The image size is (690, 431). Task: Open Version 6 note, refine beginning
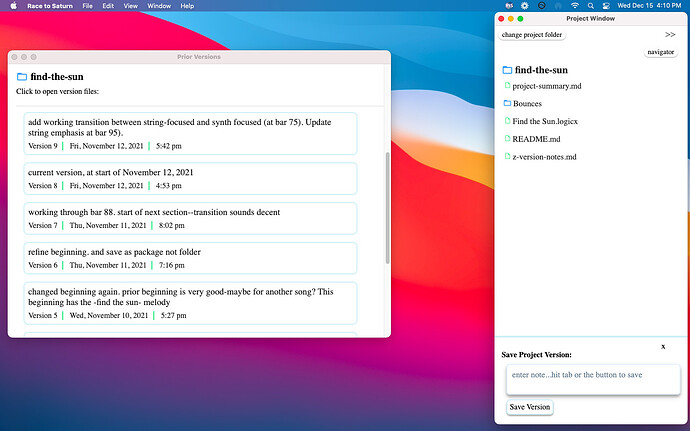pyautogui.click(x=114, y=252)
